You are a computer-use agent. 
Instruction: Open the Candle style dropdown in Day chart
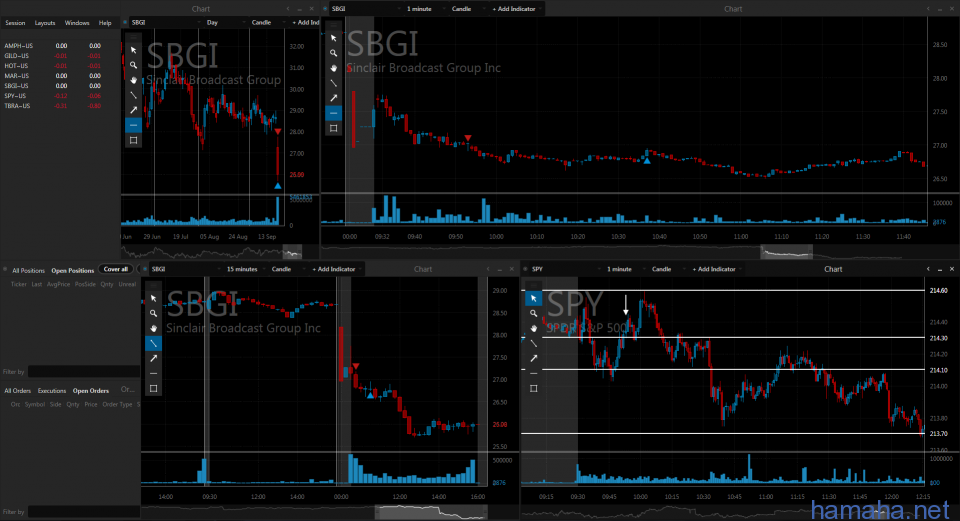point(268,23)
